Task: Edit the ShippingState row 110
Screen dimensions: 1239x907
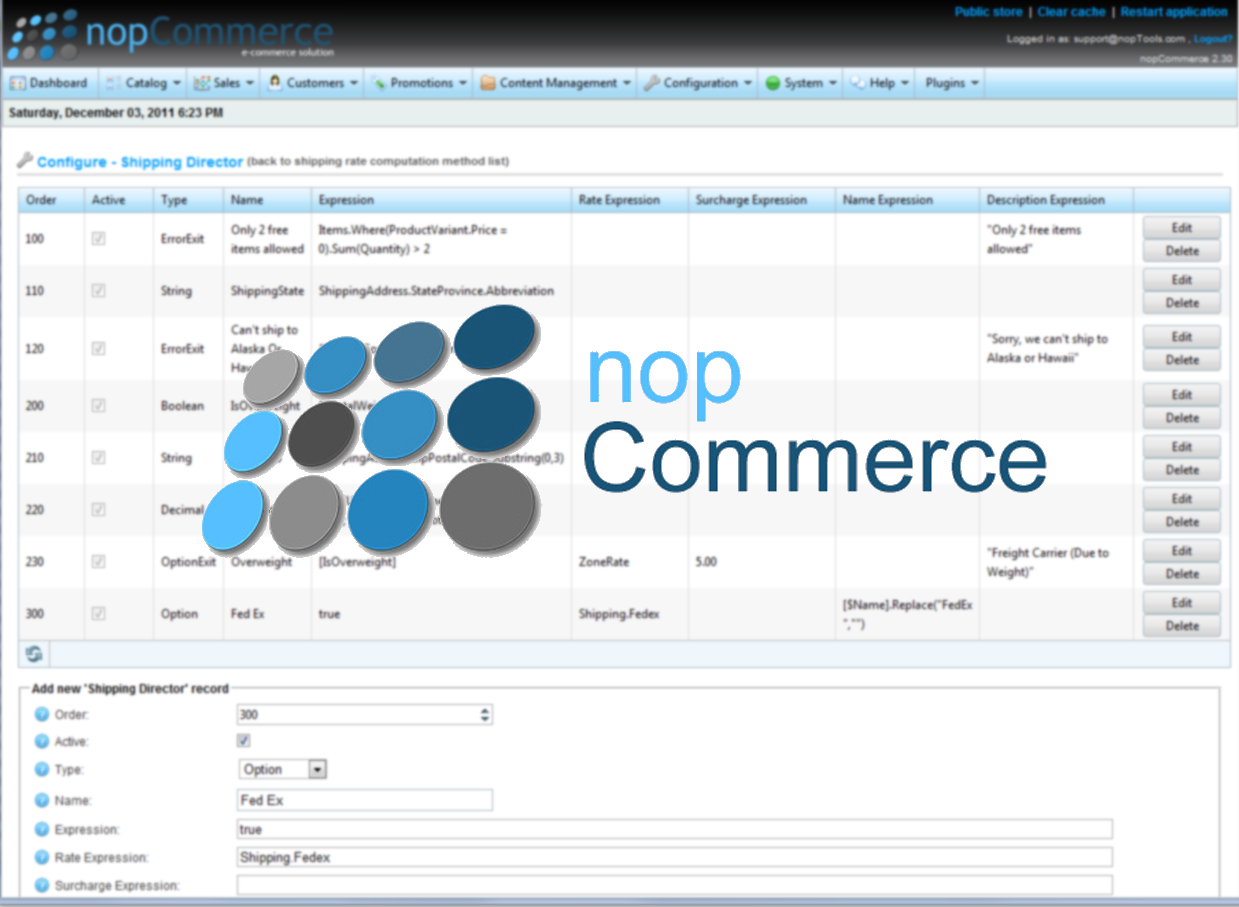Action: pos(1182,280)
